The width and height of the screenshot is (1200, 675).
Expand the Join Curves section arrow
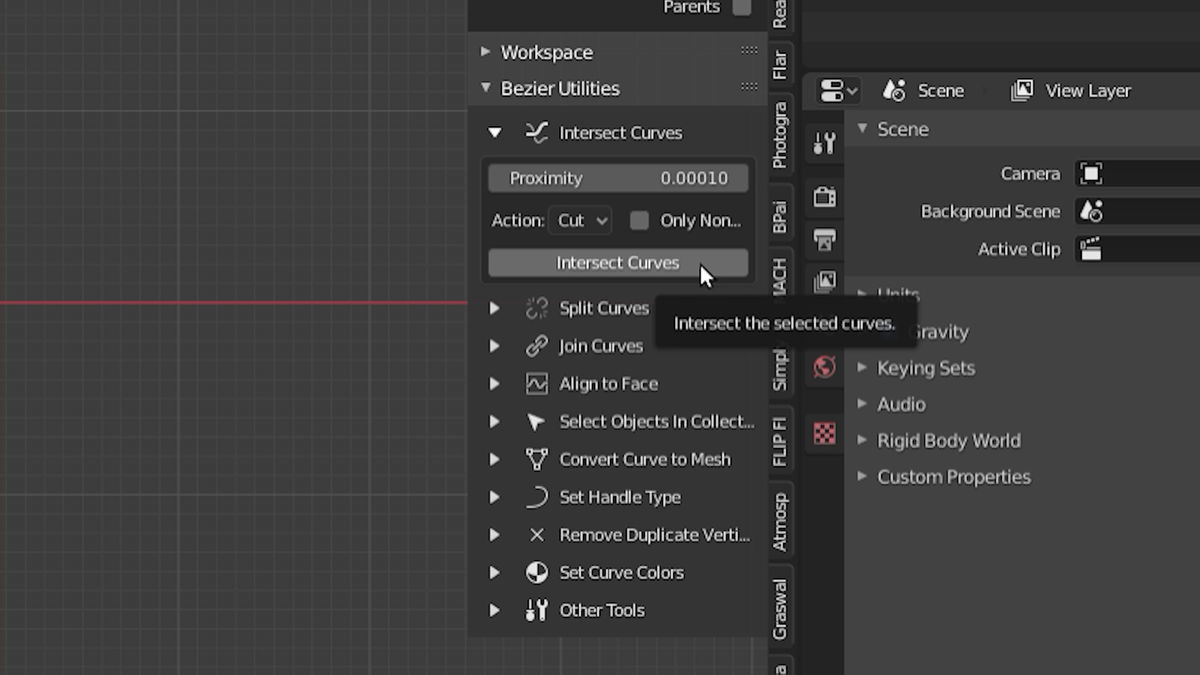tap(494, 346)
